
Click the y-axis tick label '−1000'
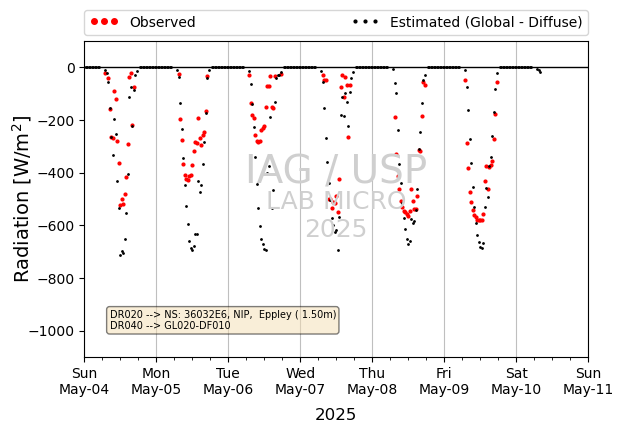52,331
